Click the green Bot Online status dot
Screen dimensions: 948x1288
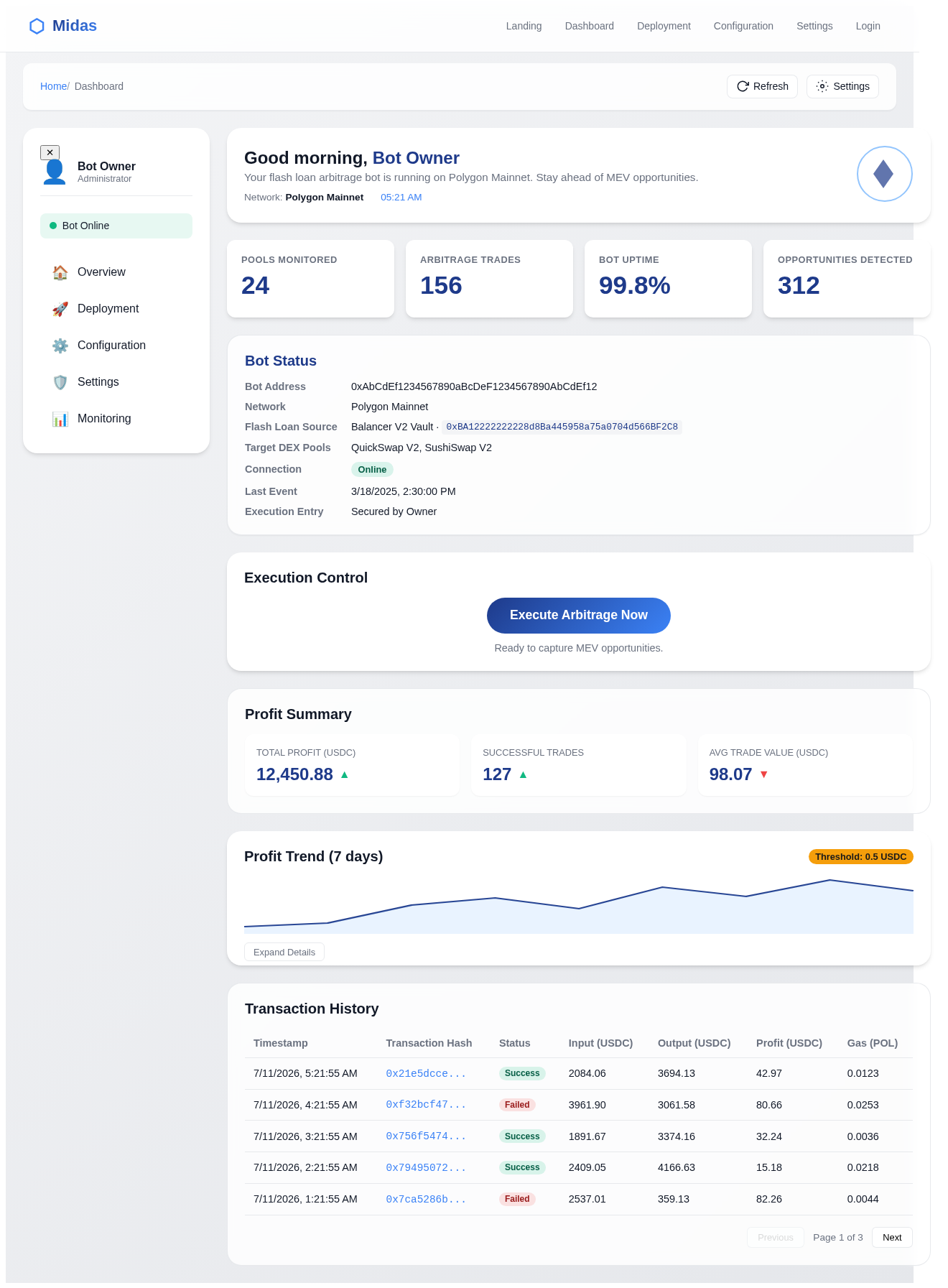pyautogui.click(x=53, y=226)
